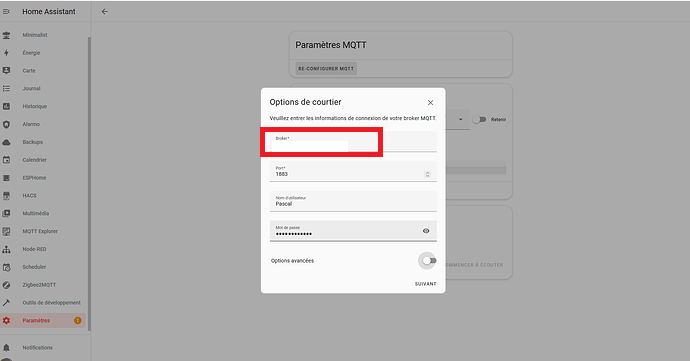Image resolution: width=690 pixels, height=361 pixels.
Task: Open the Alarmo shield icon
Action: tap(6, 124)
